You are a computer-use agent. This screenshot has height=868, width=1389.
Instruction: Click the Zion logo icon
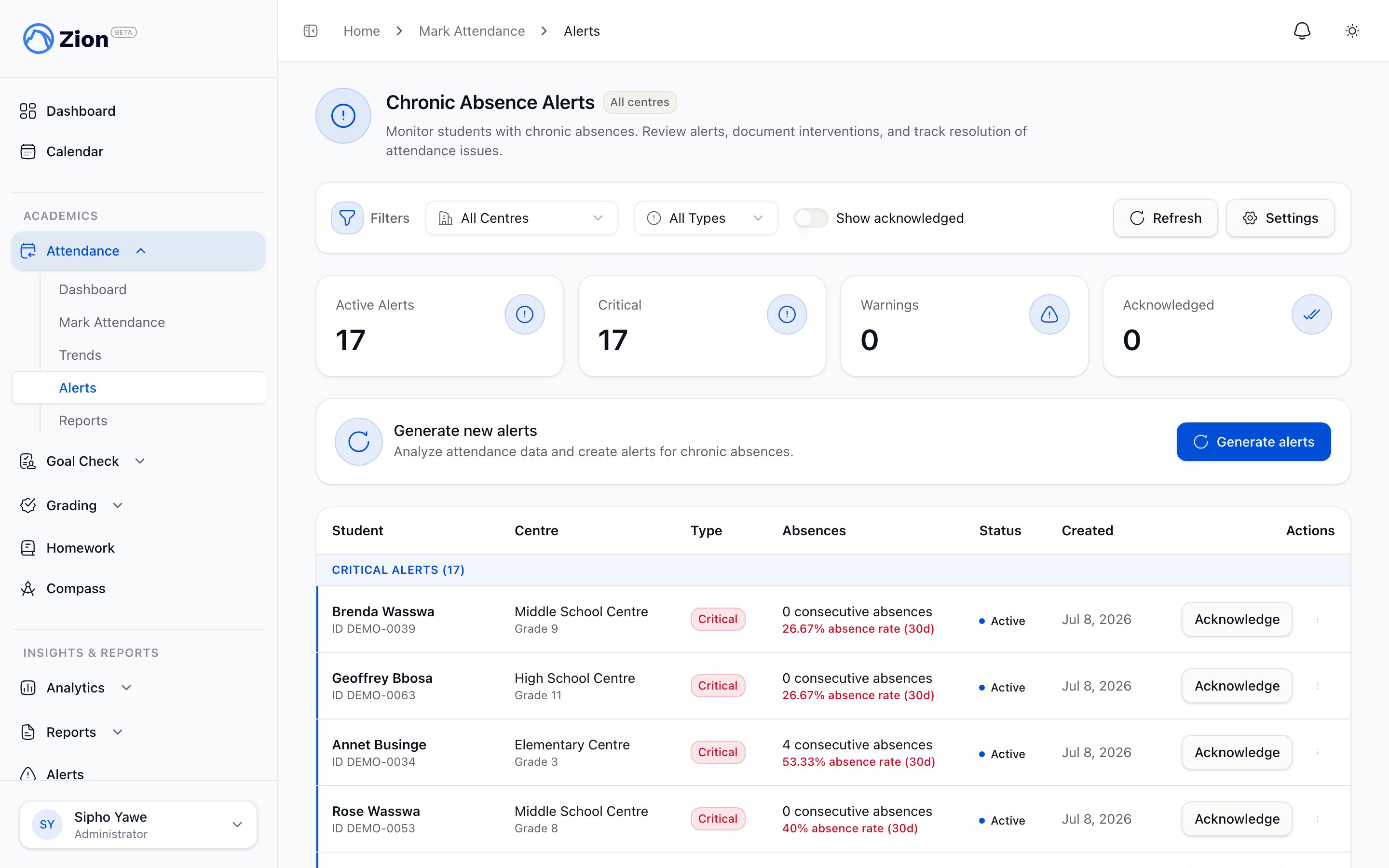click(x=38, y=39)
